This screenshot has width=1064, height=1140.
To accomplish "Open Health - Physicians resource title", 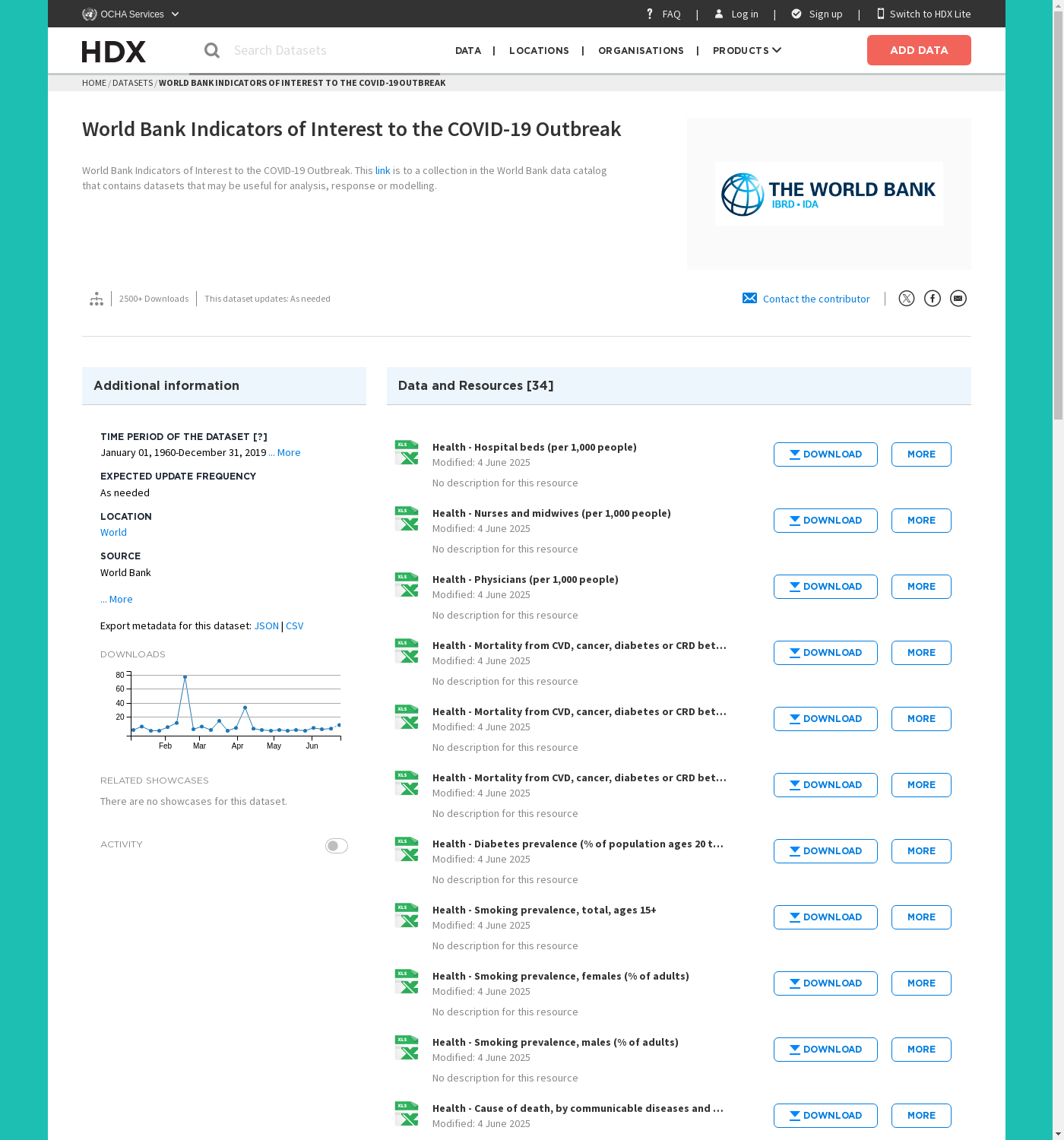I will (525, 579).
